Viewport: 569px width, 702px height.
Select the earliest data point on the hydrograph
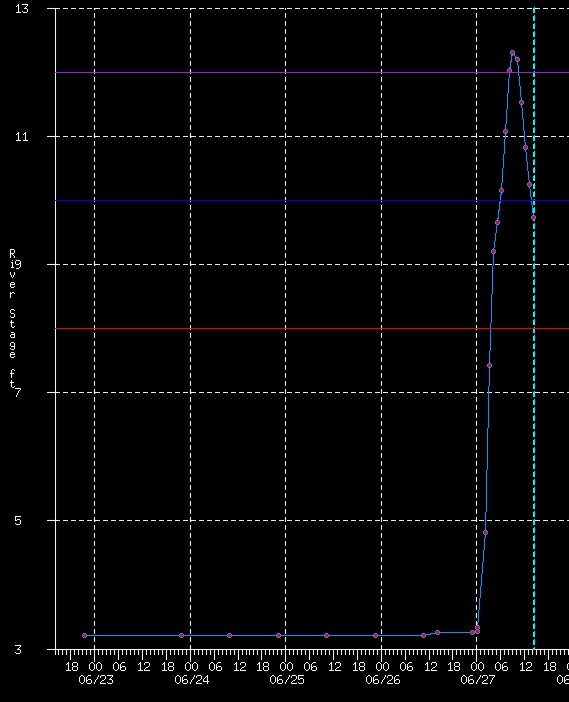(85, 635)
